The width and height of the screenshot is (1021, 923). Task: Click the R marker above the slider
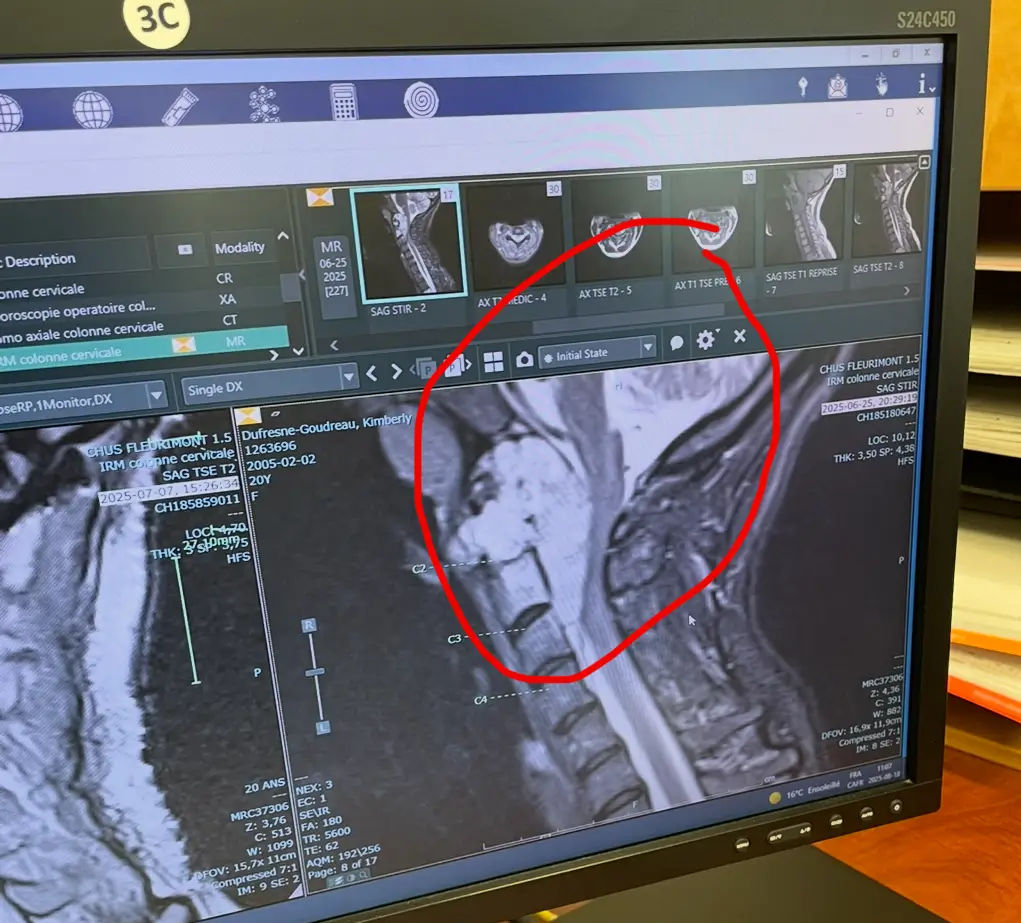(x=309, y=625)
